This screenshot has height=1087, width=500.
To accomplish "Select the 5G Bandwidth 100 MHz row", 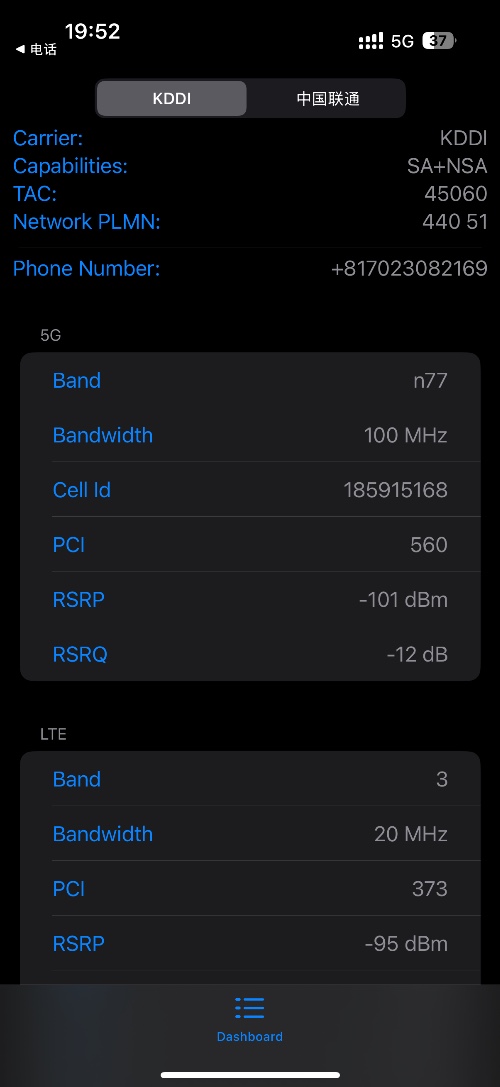I will (x=250, y=435).
